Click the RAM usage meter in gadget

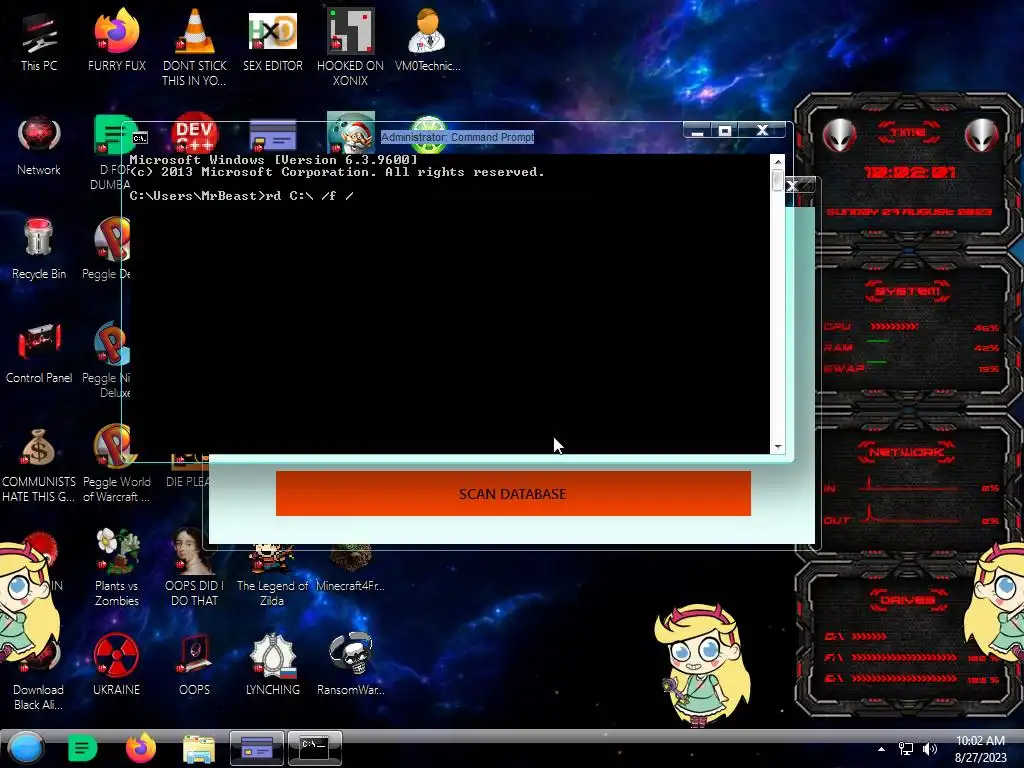point(911,347)
